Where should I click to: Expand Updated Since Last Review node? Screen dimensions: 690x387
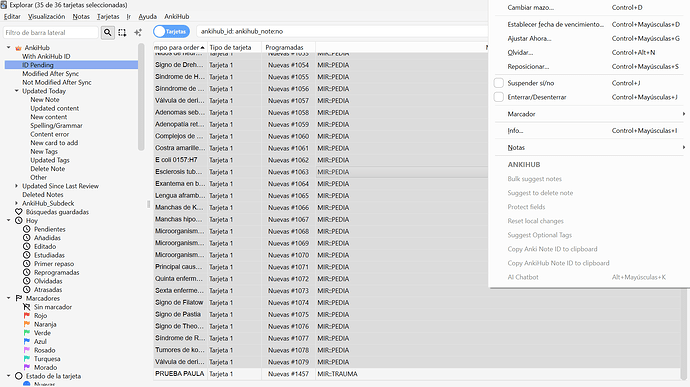tap(17, 186)
